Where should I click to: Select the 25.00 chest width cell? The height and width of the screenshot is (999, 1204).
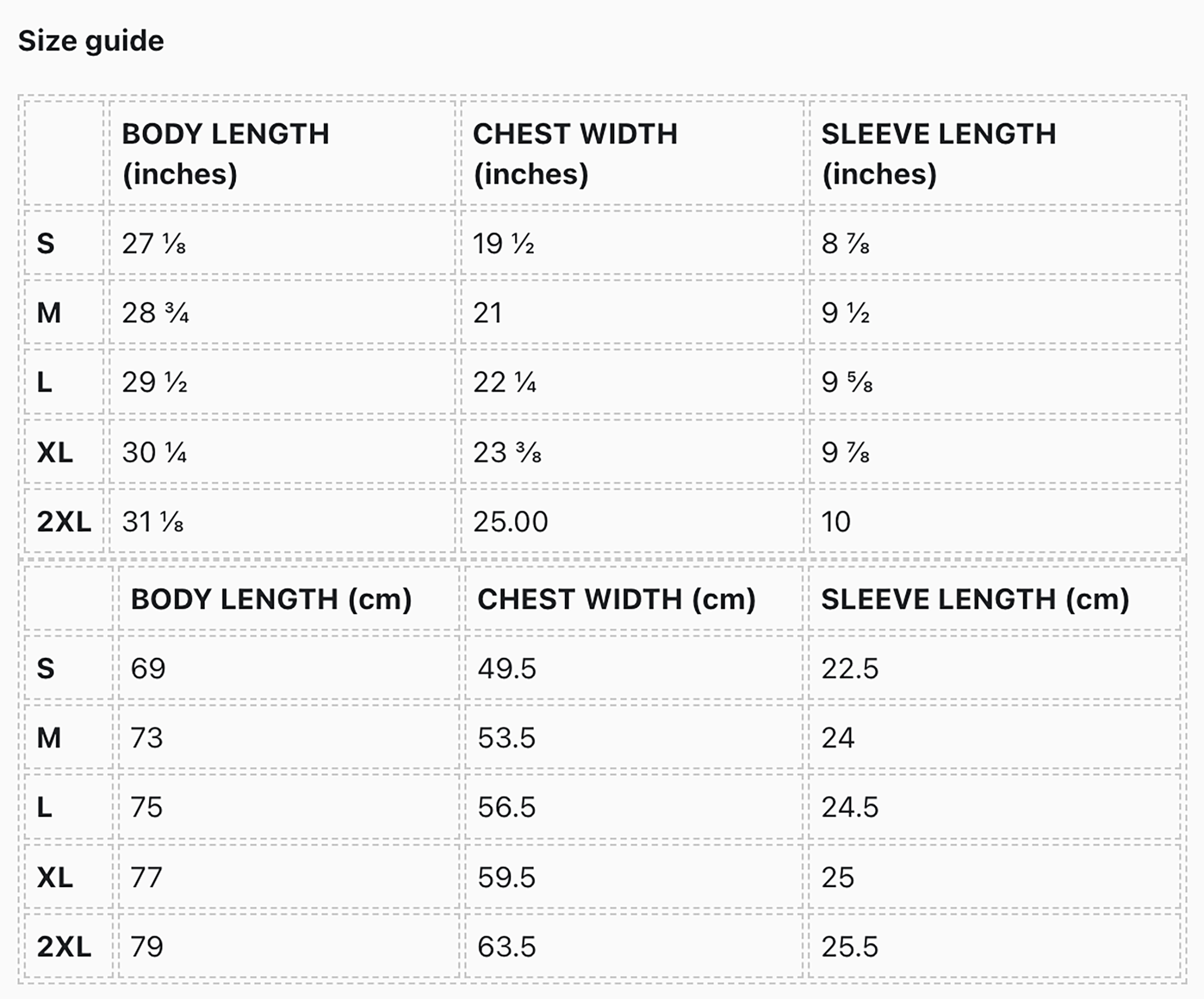tap(510, 522)
